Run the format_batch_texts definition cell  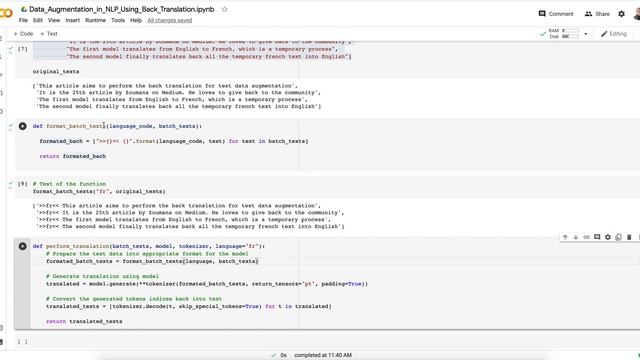pos(22,126)
